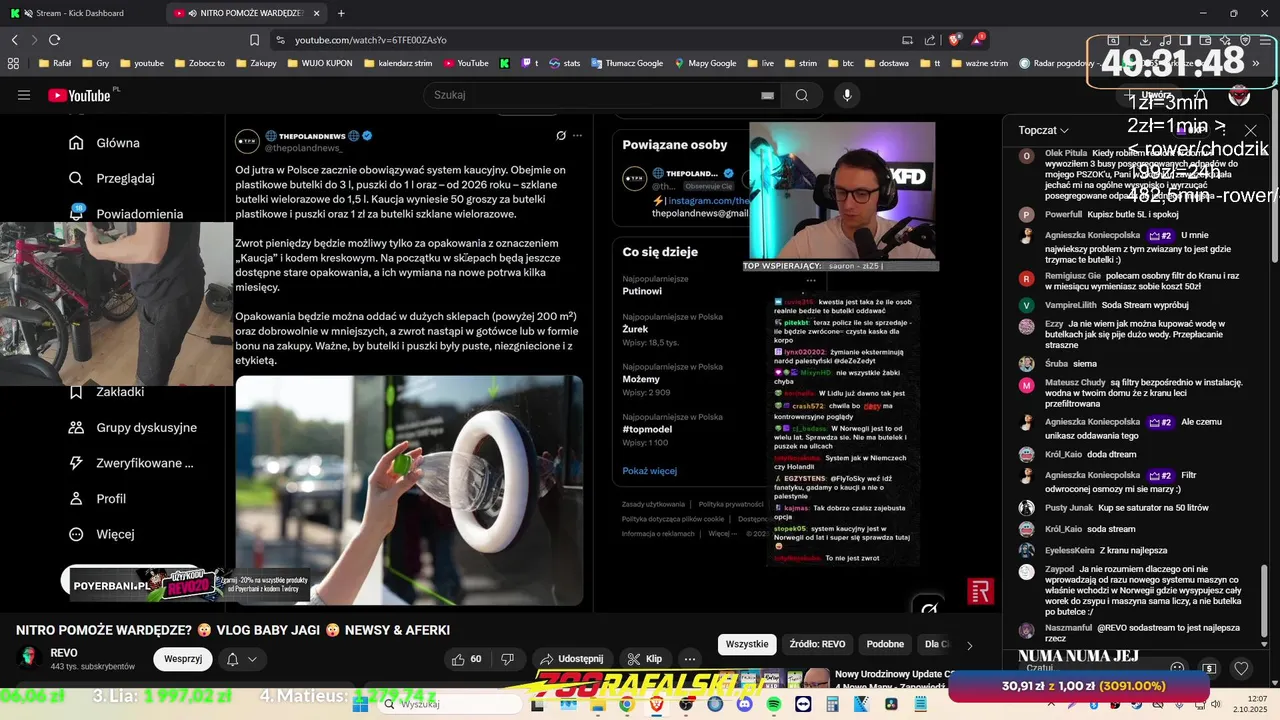Open the WUJO KUPON bookmark folder
1280x720 pixels.
[x=319, y=63]
